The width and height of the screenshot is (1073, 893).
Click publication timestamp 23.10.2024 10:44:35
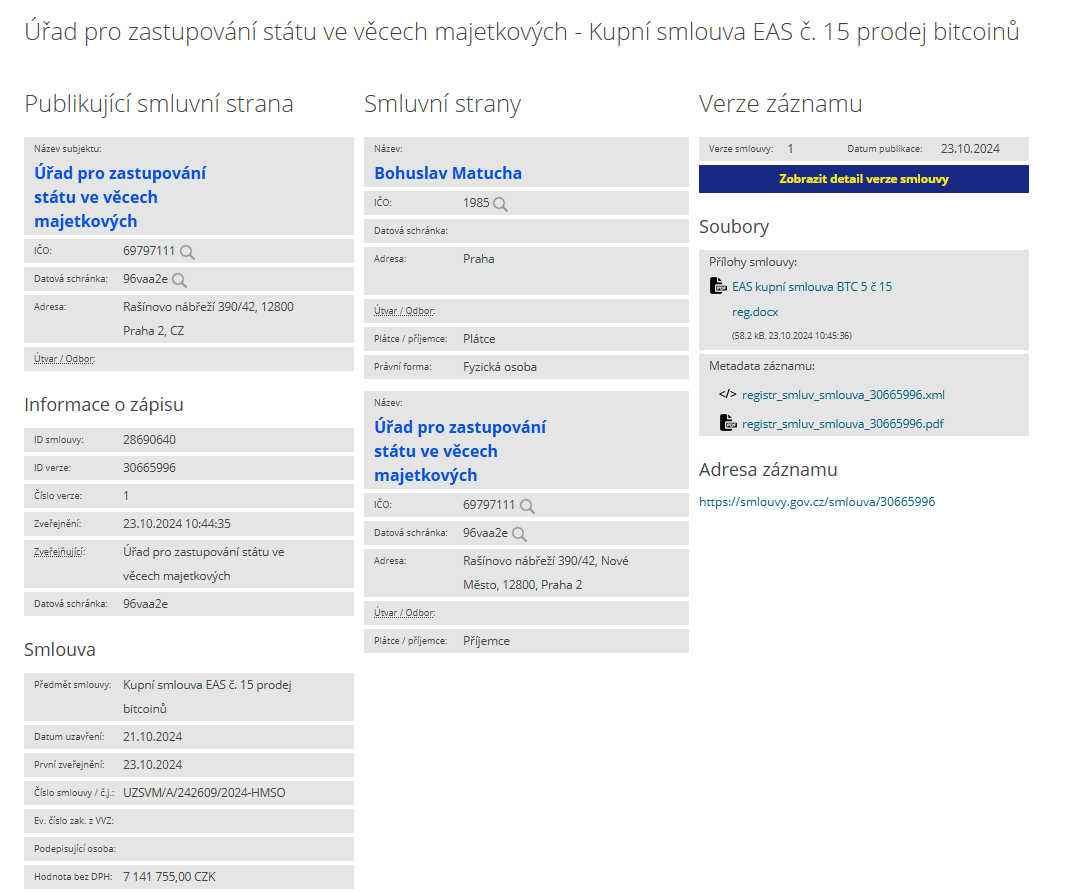click(177, 523)
